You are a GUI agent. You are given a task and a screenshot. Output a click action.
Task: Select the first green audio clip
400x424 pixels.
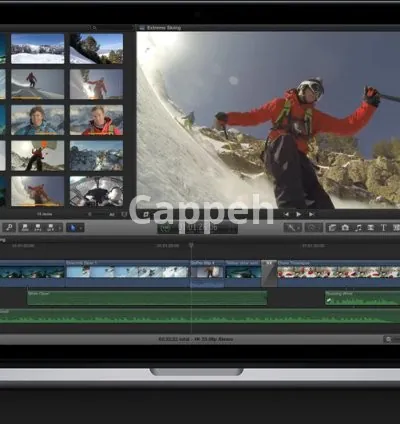click(x=147, y=298)
